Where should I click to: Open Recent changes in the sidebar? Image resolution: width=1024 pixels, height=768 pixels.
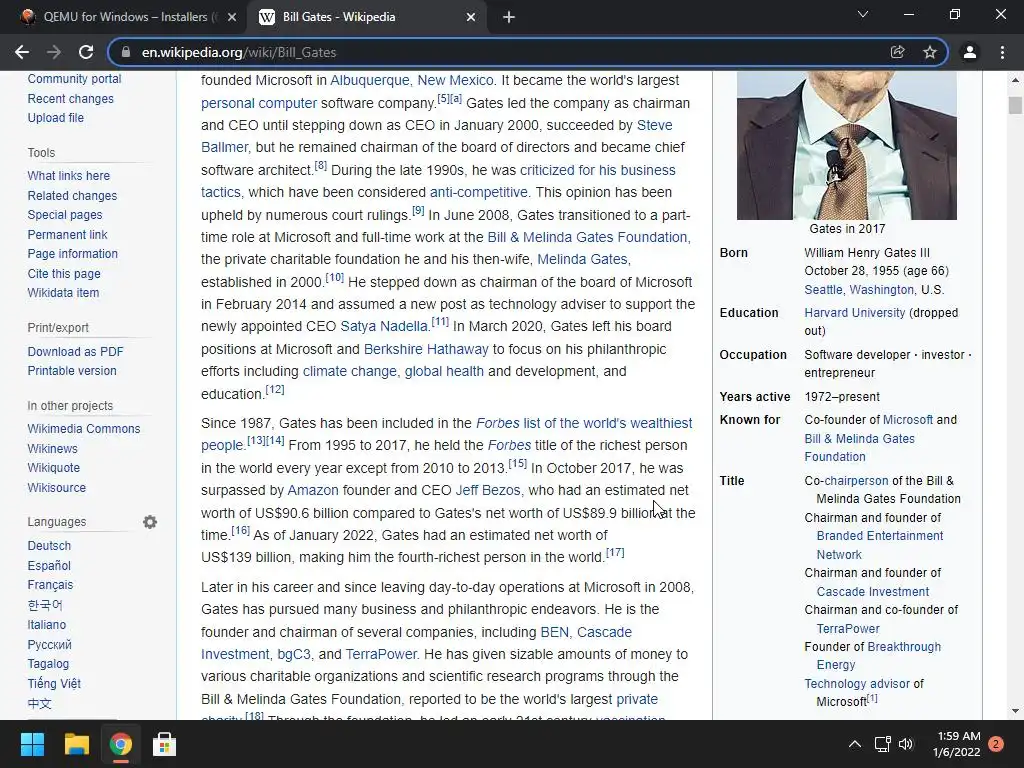point(71,99)
